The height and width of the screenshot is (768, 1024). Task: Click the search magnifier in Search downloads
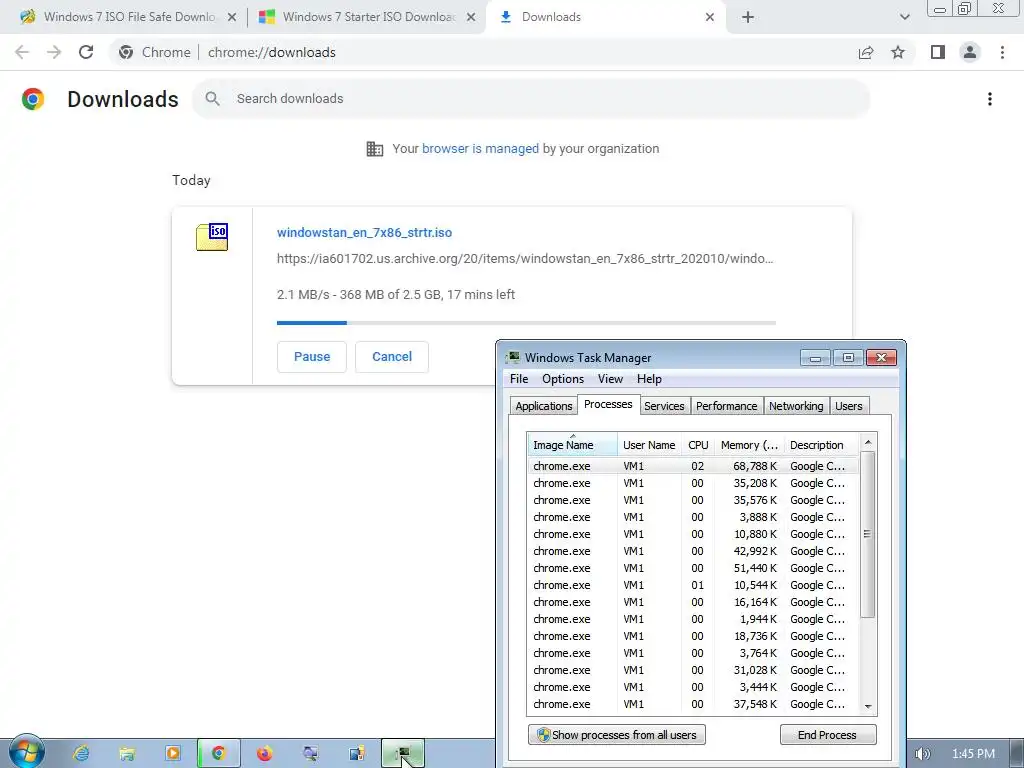(212, 99)
